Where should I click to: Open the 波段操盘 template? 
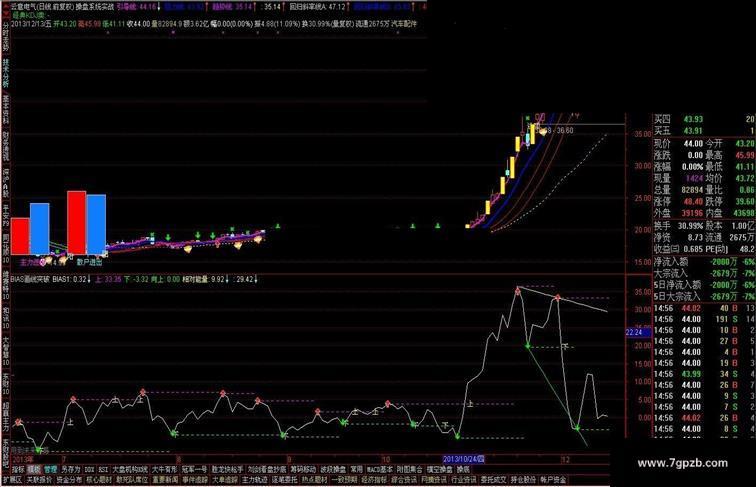tap(333, 469)
